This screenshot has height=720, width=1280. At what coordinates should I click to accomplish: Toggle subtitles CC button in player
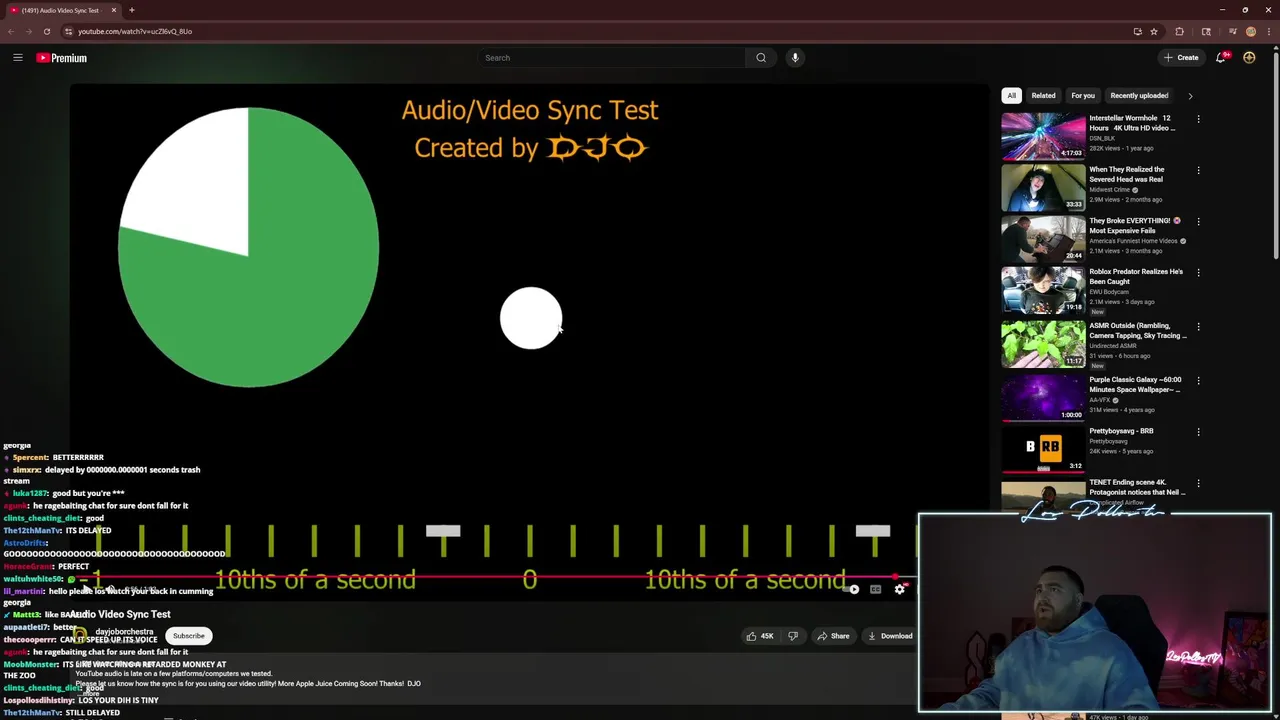(875, 590)
